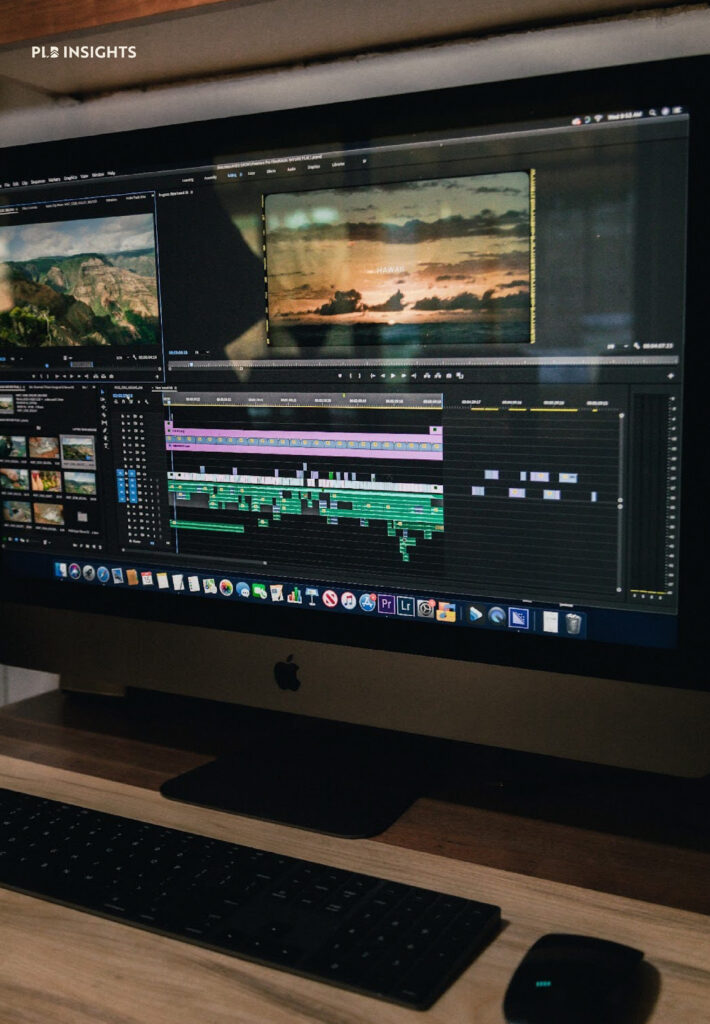Switch to the Audio workspace tab
710x1024 pixels.
tap(291, 168)
